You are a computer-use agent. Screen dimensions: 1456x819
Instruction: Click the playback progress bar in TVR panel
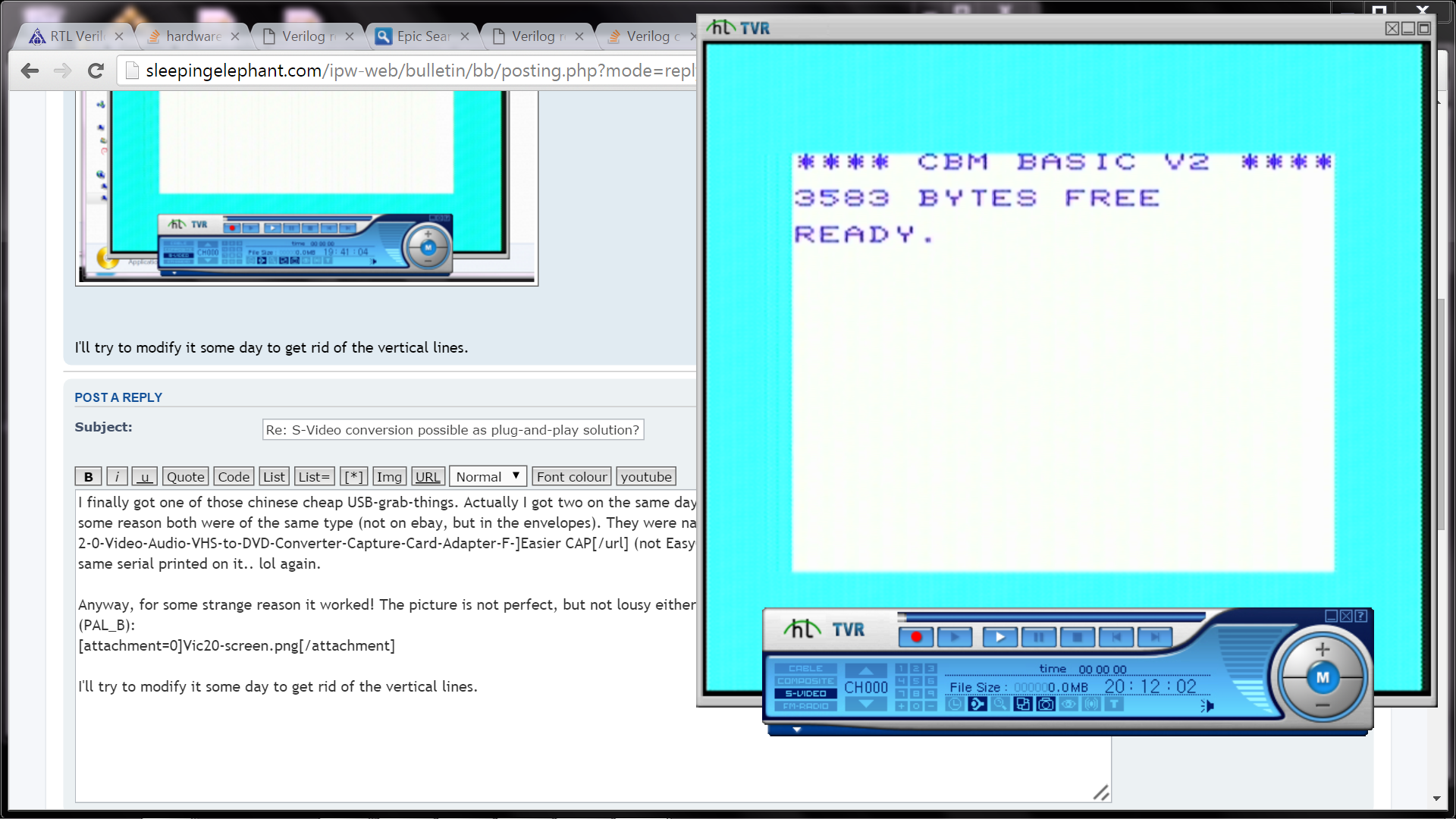pyautogui.click(x=1052, y=617)
